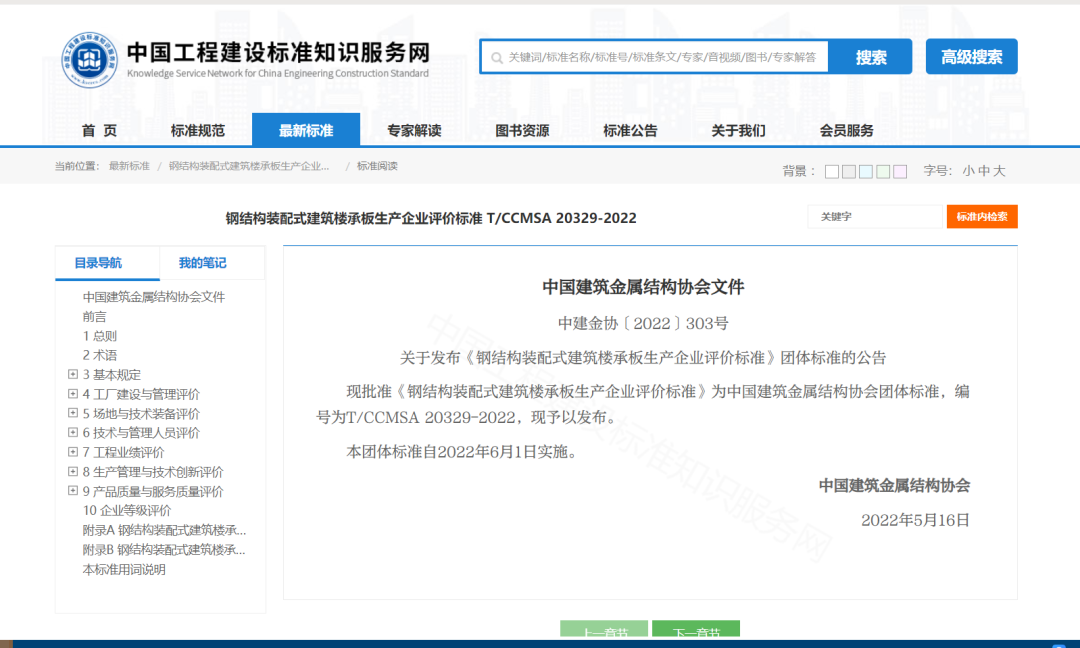Choose light blue background swatch

[x=866, y=171]
